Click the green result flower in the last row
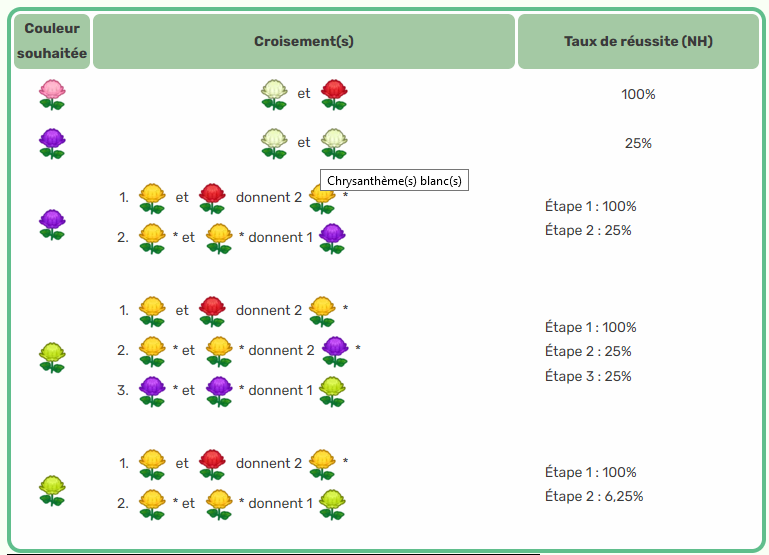Image resolution: width=769 pixels, height=555 pixels. [x=332, y=503]
